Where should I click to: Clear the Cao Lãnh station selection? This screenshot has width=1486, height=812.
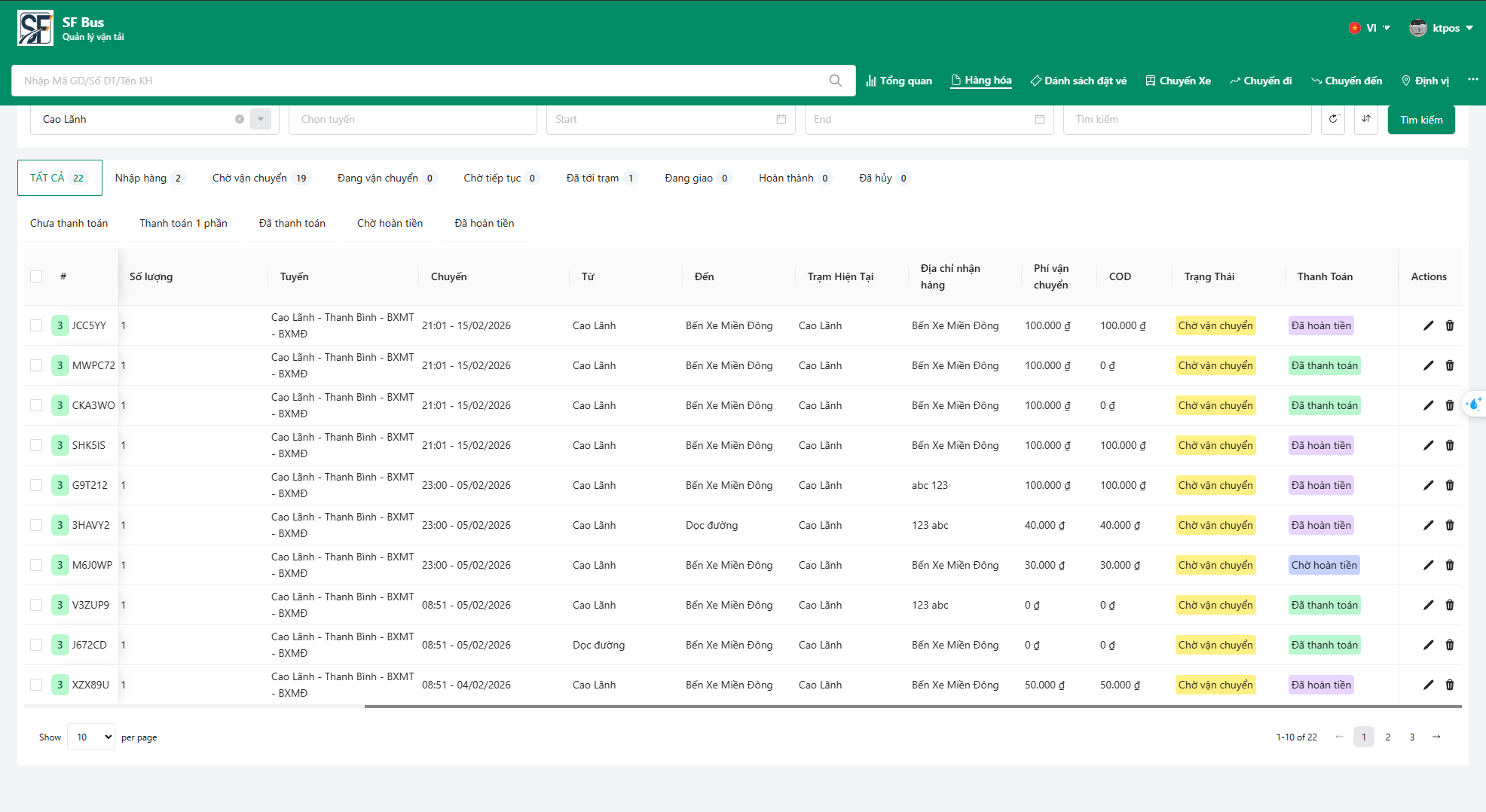[x=240, y=119]
